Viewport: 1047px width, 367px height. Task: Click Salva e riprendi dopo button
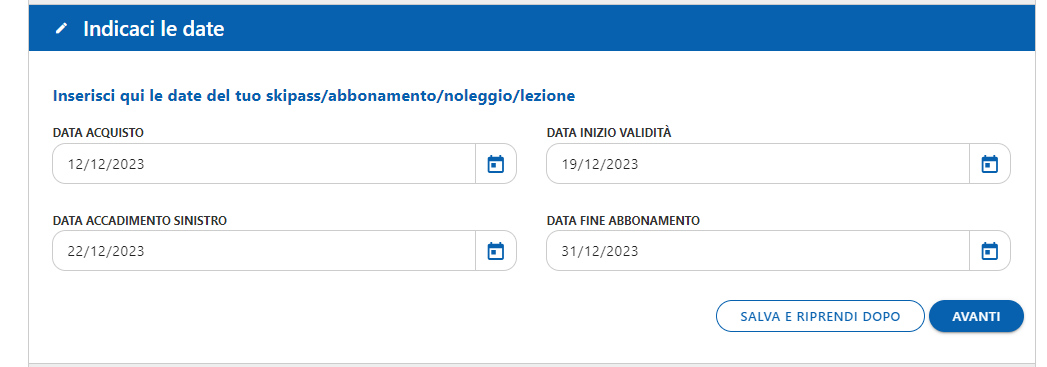point(820,316)
